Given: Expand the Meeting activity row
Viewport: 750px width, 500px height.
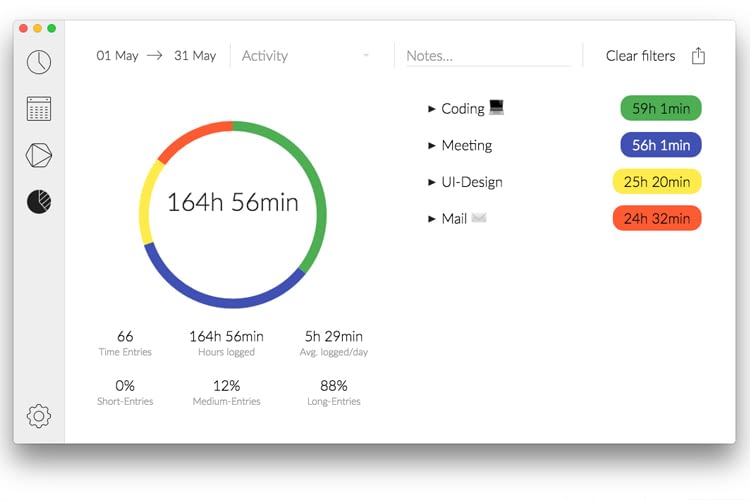Looking at the screenshot, I should point(432,146).
